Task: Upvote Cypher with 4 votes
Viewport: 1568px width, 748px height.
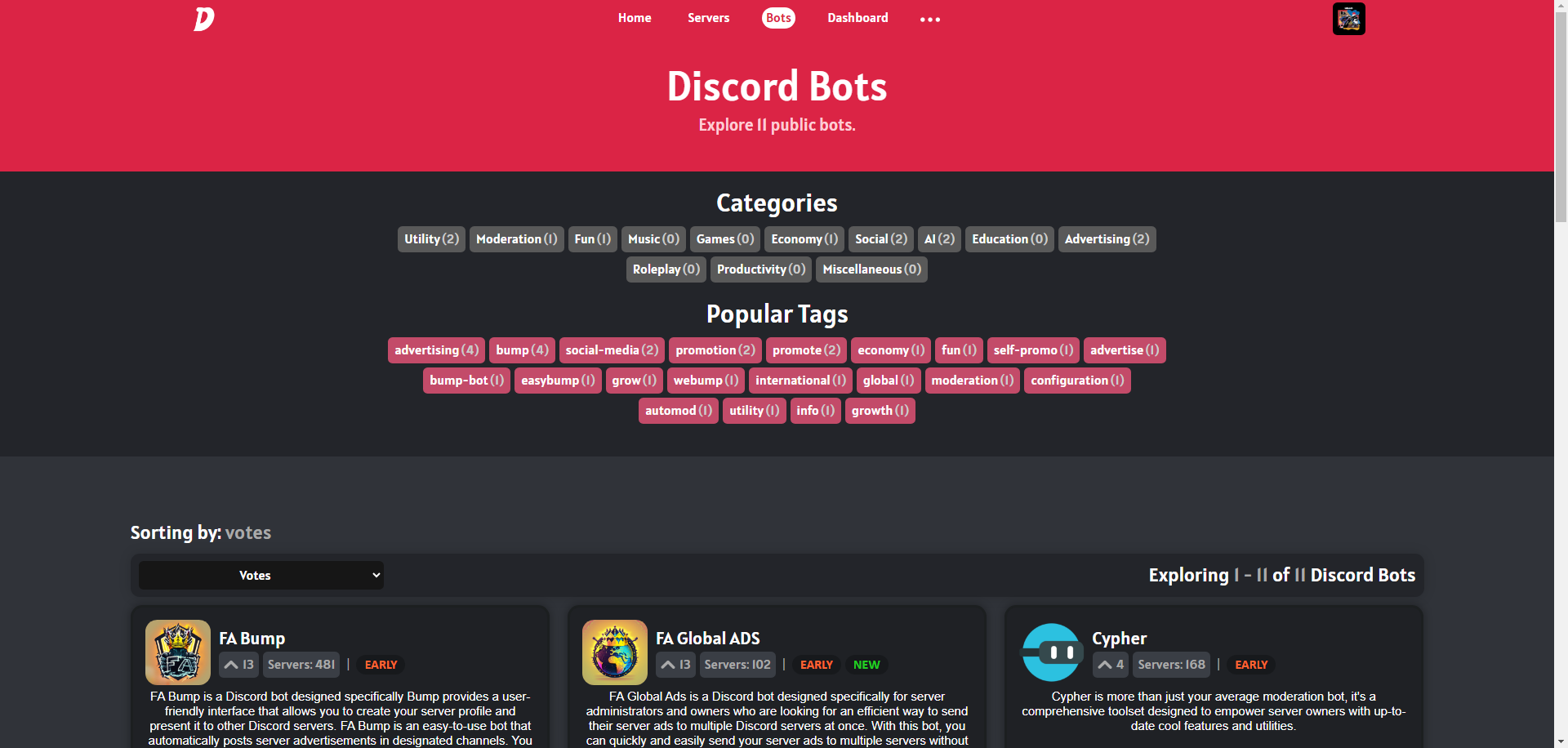Action: [1110, 665]
